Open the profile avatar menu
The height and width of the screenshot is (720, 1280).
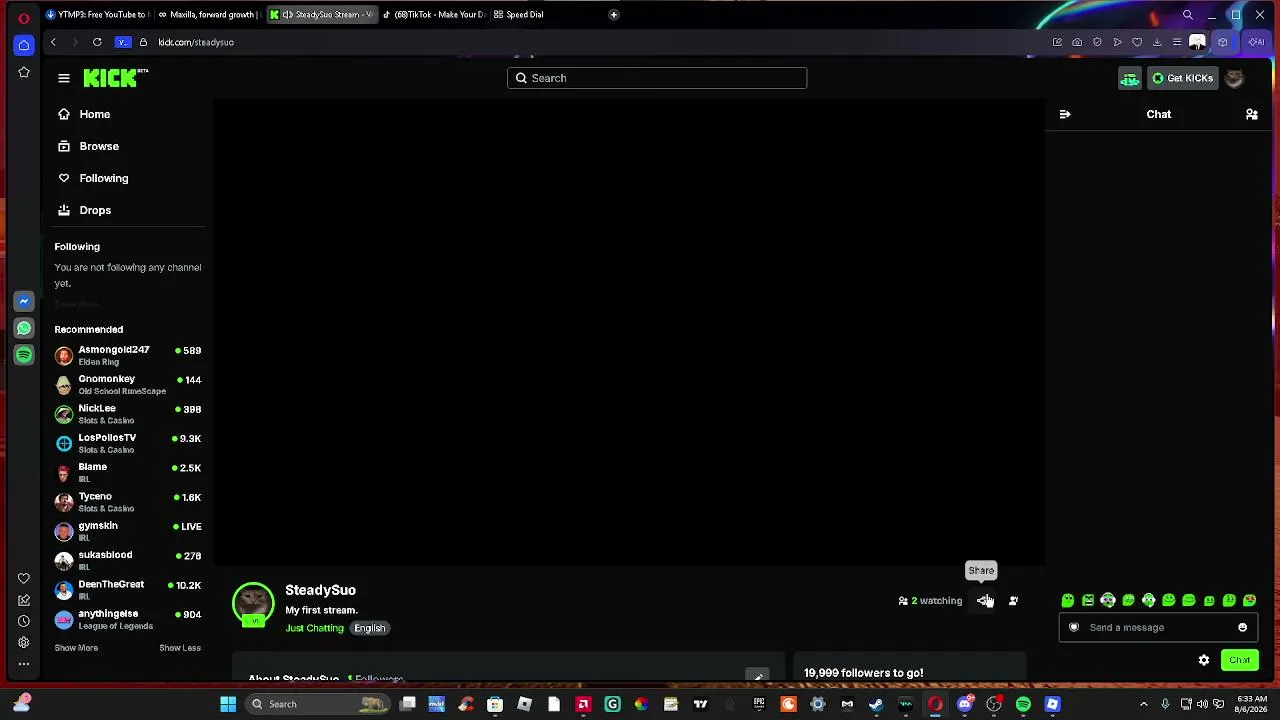pos(1235,78)
